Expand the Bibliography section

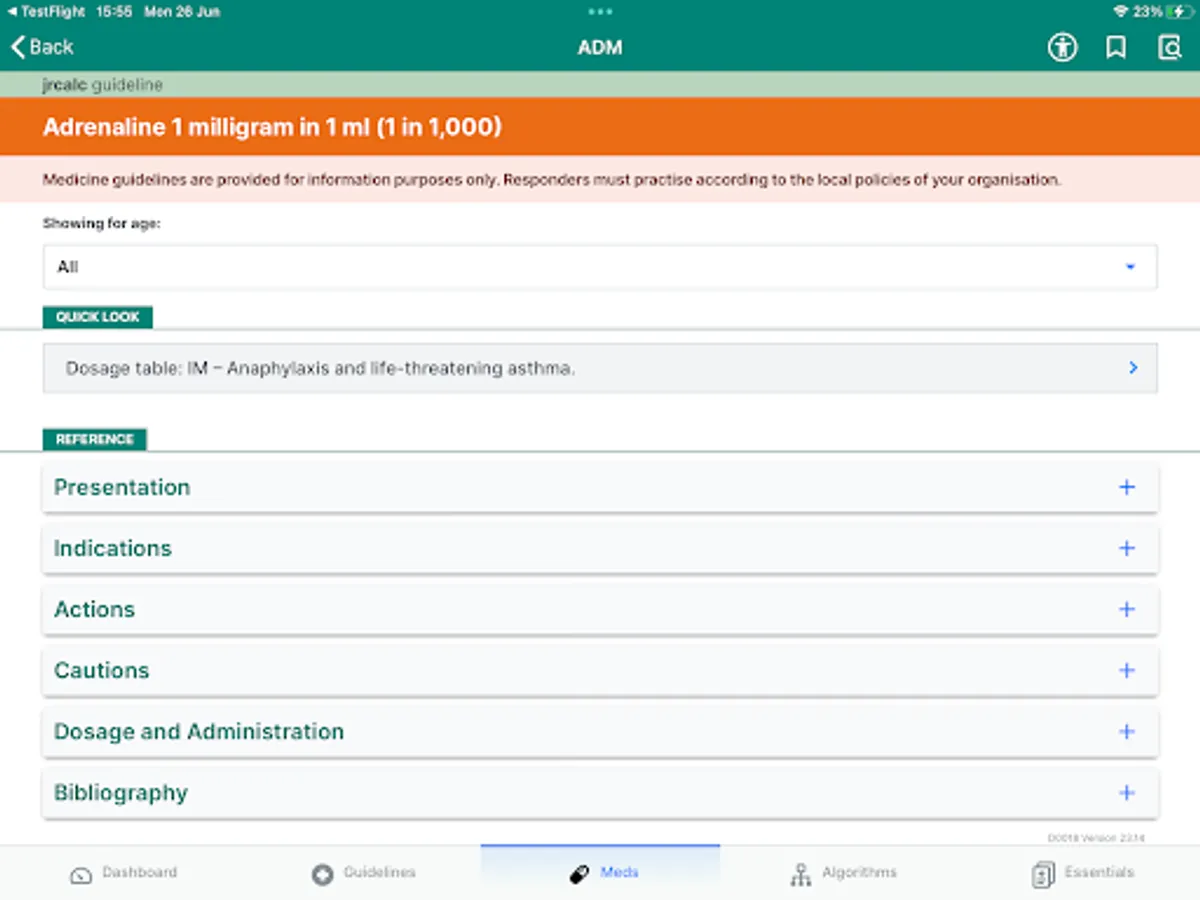600,792
